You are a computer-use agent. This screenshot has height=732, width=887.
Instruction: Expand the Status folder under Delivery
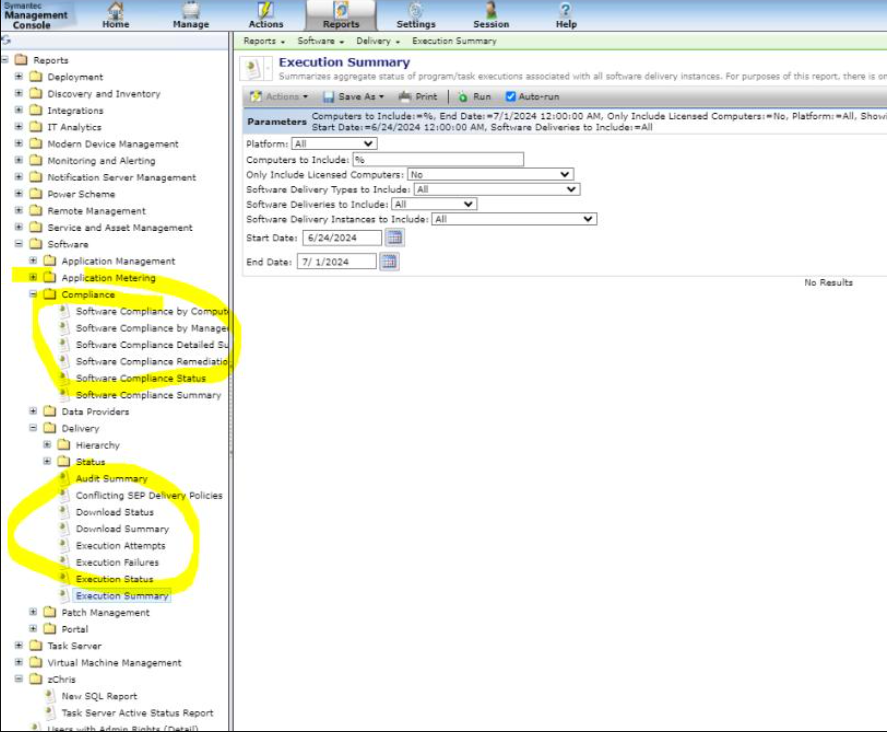pyautogui.click(x=47, y=461)
